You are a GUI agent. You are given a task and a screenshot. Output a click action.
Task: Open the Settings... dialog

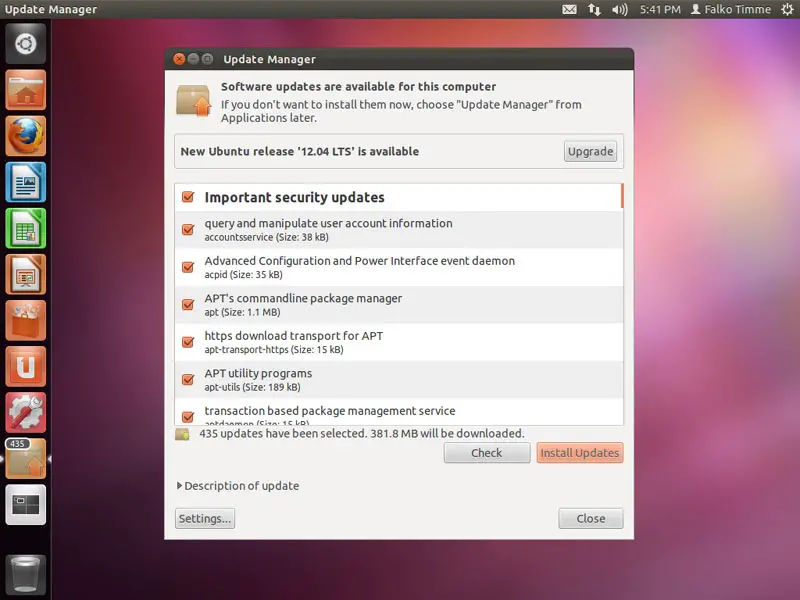tap(205, 518)
